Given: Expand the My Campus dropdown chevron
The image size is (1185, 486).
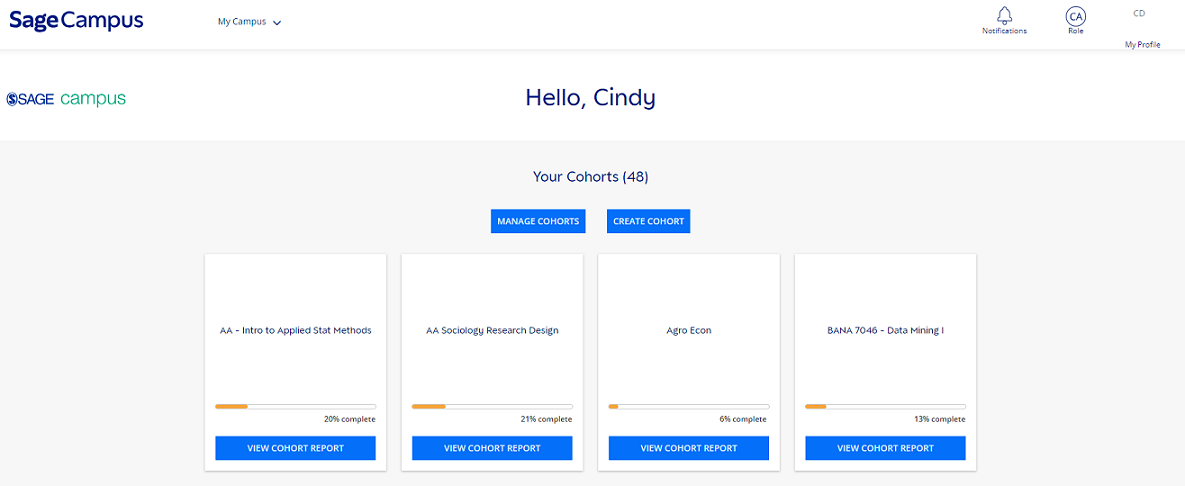Looking at the screenshot, I should click(x=277, y=23).
